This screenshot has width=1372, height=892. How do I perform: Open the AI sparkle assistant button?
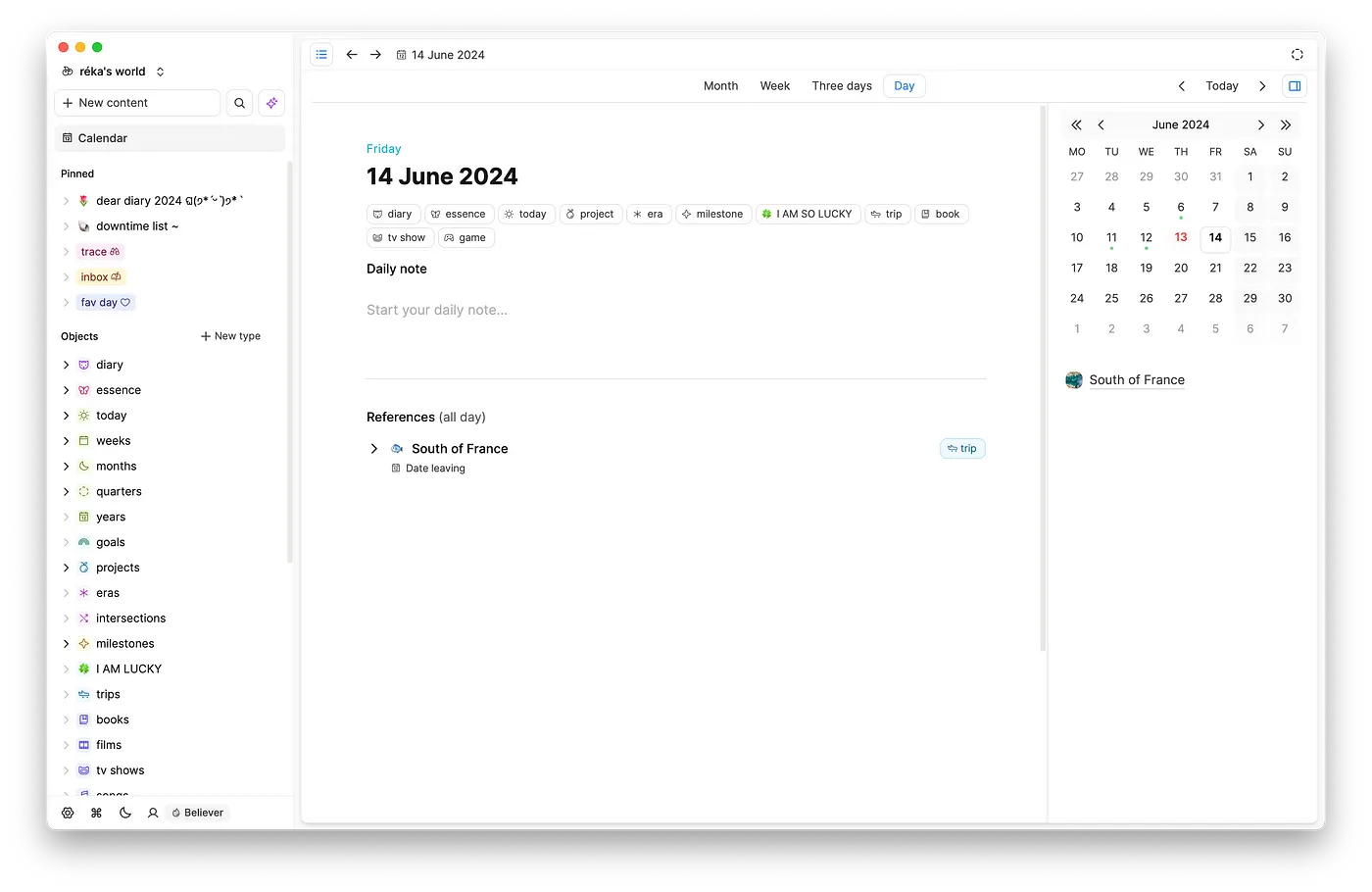[271, 103]
